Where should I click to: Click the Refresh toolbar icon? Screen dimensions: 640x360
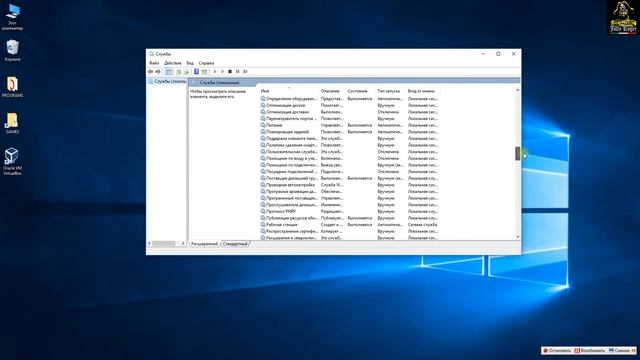click(179, 72)
